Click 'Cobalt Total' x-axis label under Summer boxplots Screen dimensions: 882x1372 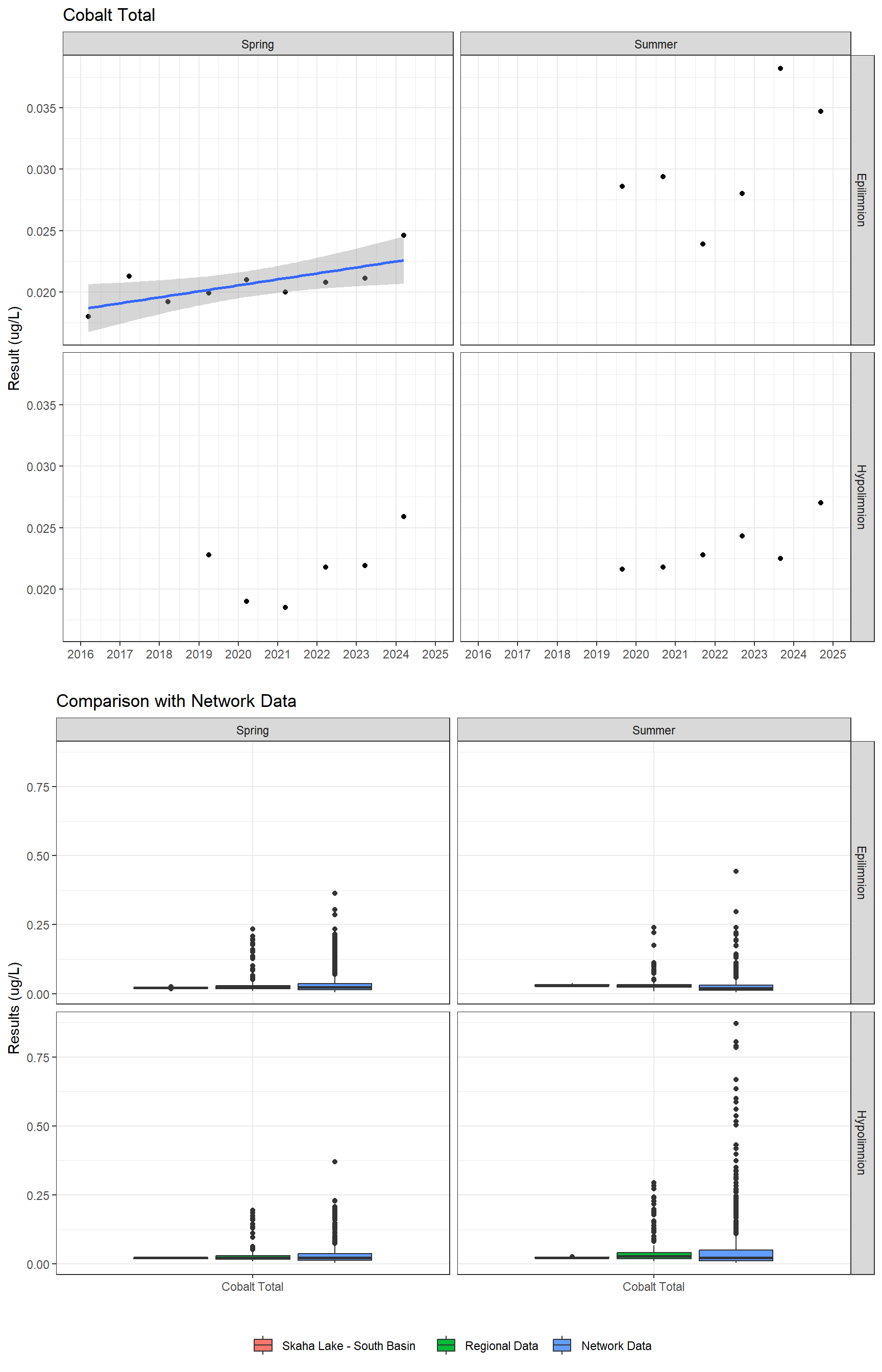click(x=653, y=1287)
